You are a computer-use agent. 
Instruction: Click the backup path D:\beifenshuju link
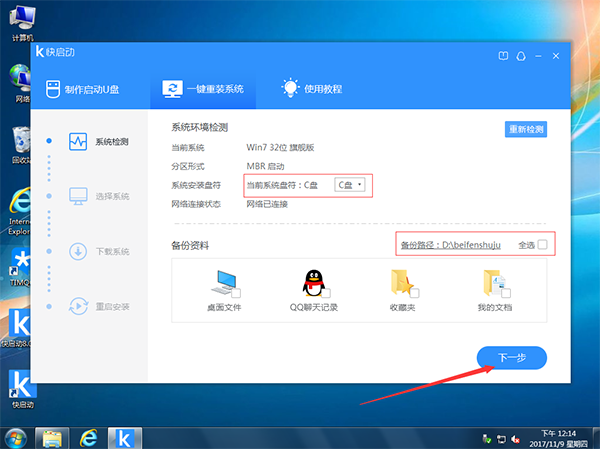point(456,245)
